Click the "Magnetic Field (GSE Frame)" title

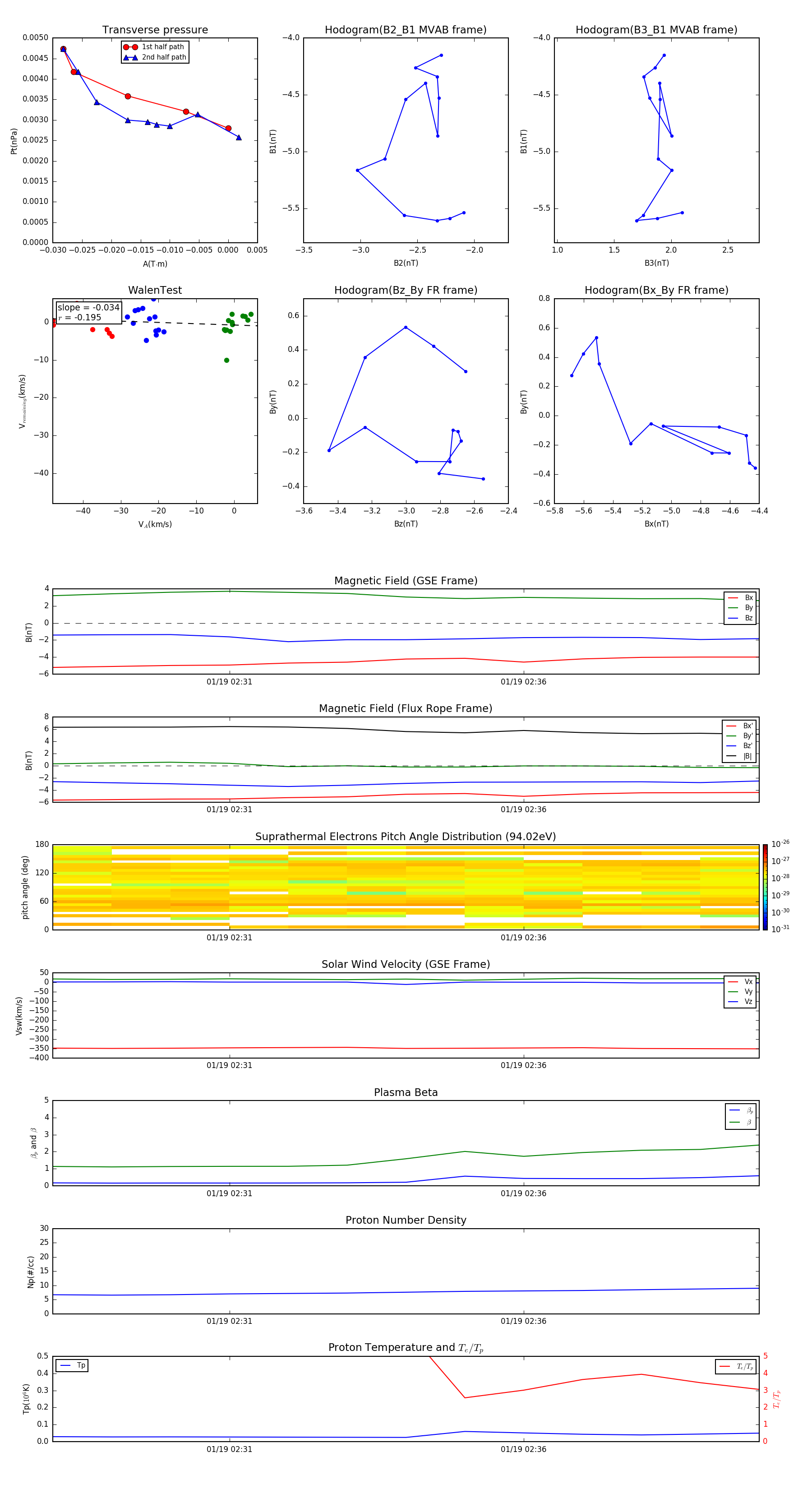point(406,581)
